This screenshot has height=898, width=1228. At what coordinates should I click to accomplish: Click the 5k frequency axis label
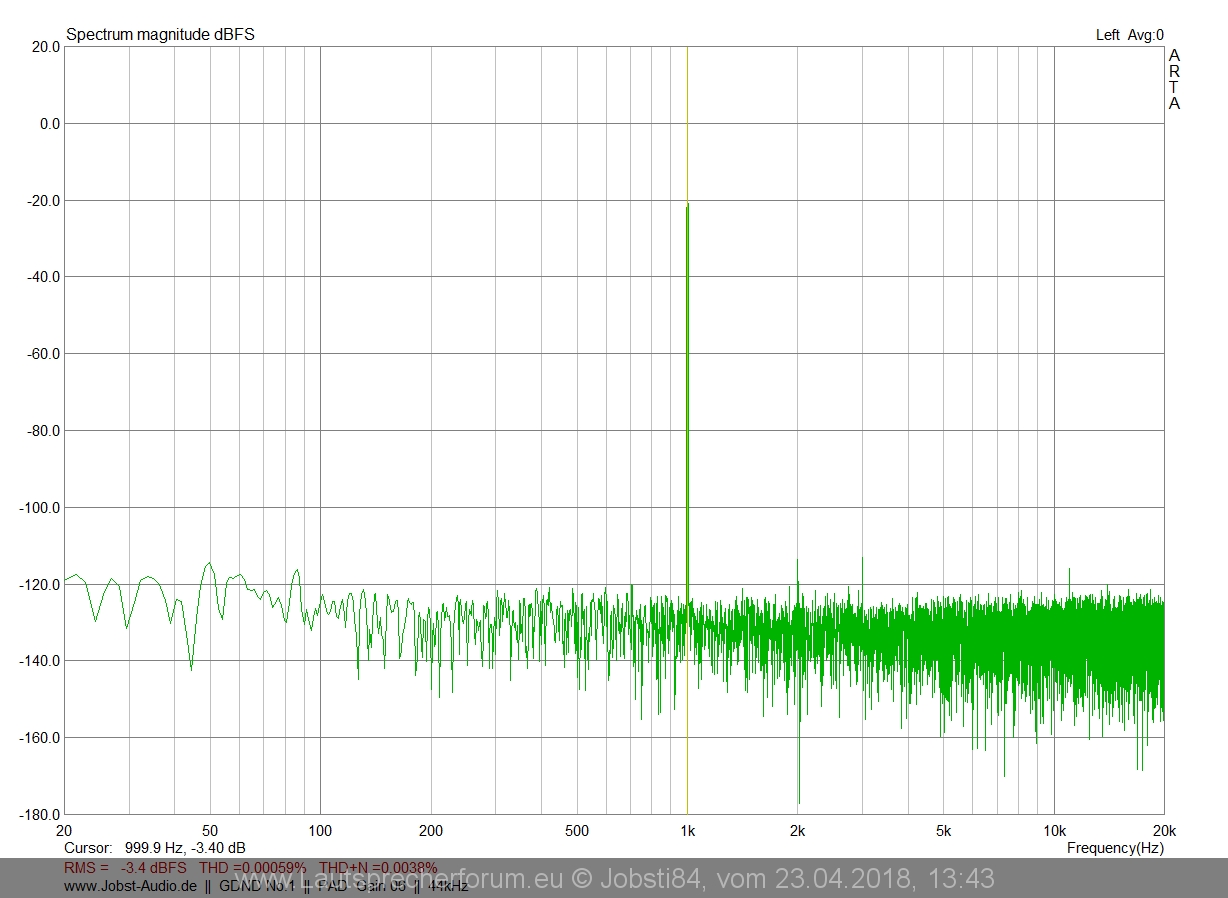(x=944, y=831)
